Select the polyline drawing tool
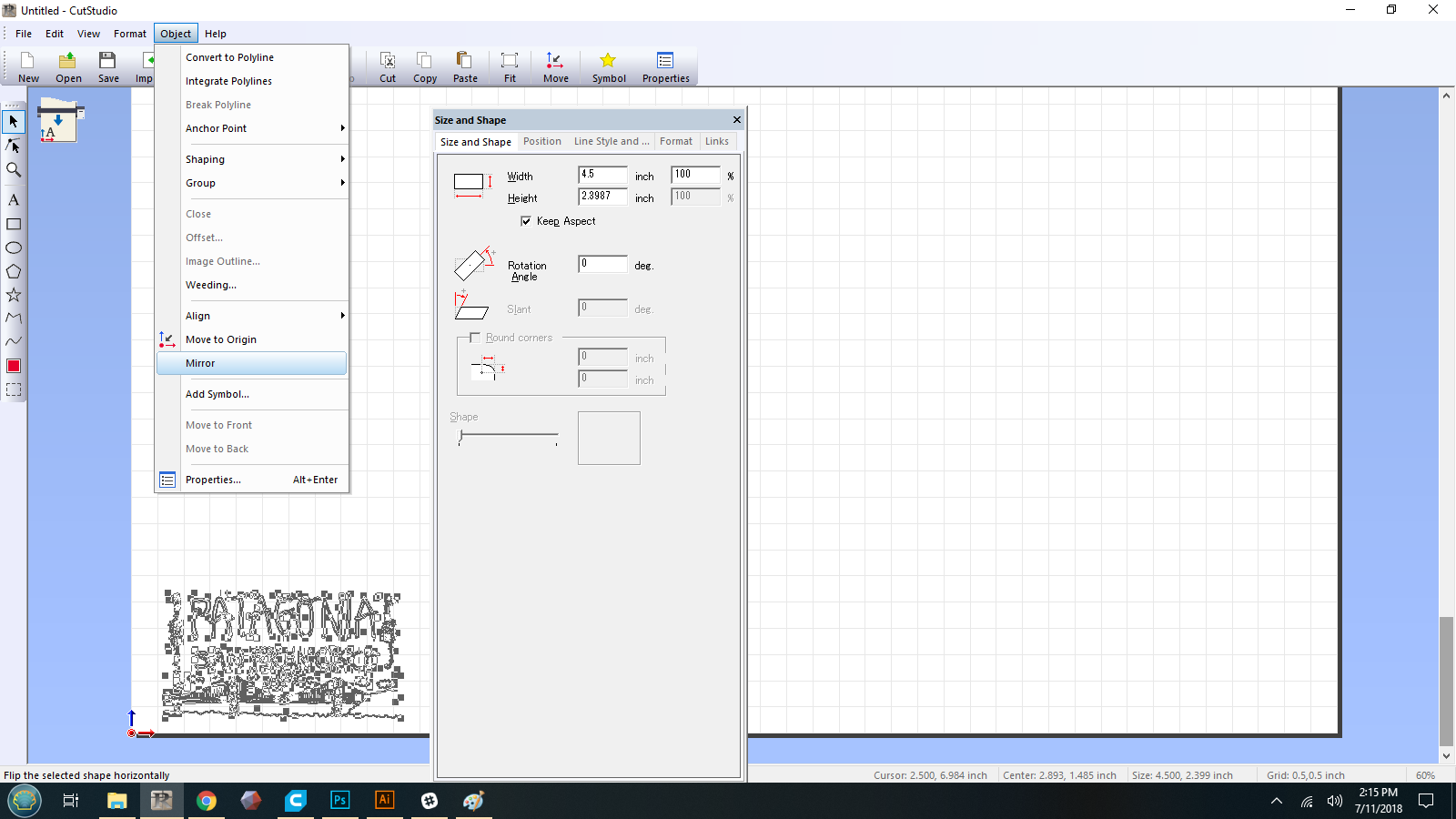 coord(14,318)
